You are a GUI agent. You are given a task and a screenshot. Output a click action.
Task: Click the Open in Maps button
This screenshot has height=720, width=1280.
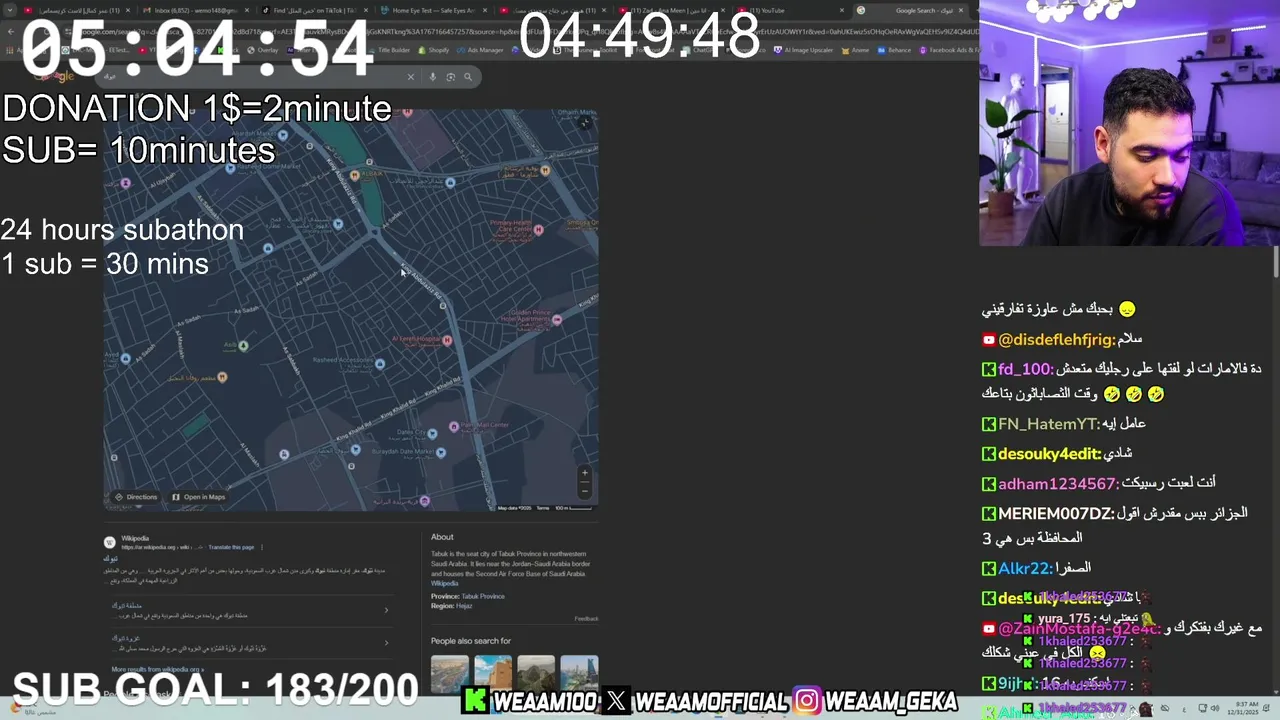pyautogui.click(x=199, y=497)
